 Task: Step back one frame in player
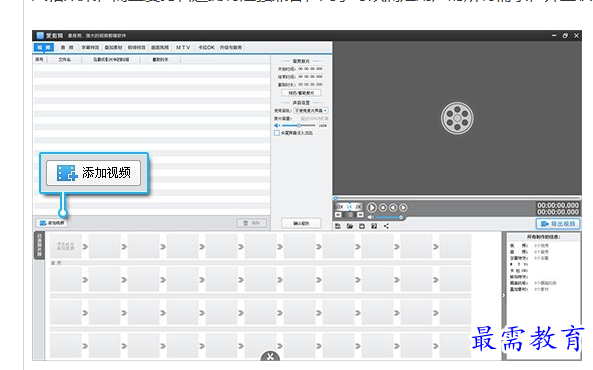tap(393, 207)
